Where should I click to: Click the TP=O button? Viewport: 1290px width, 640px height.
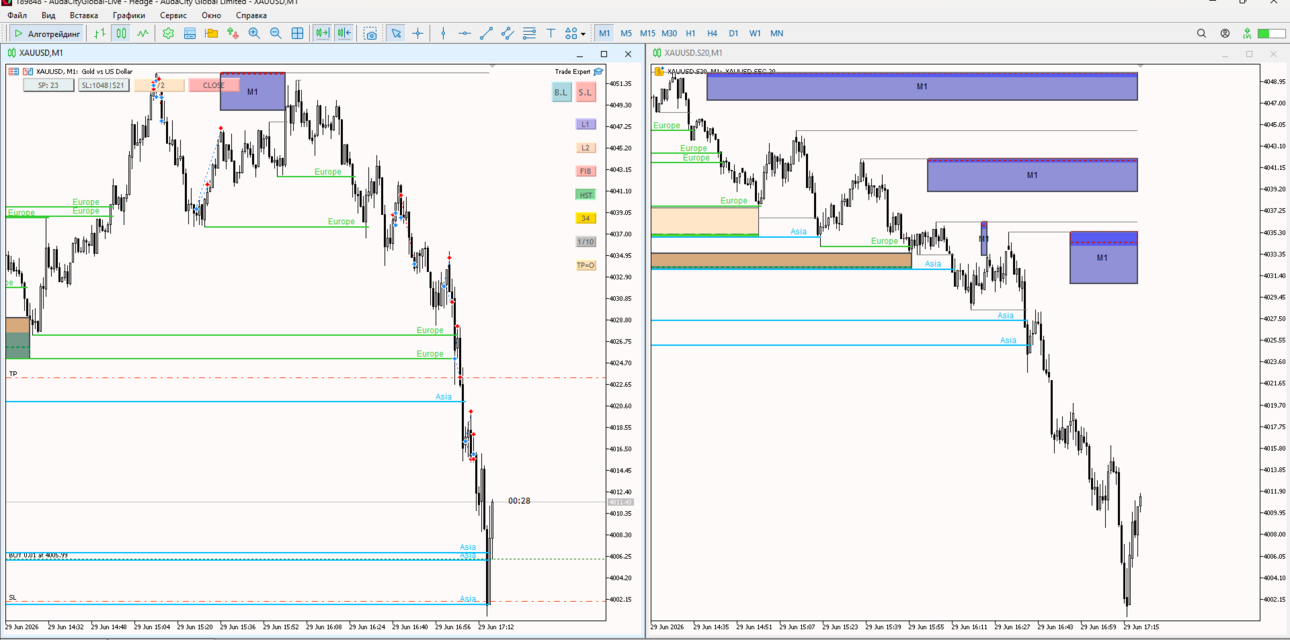click(586, 265)
